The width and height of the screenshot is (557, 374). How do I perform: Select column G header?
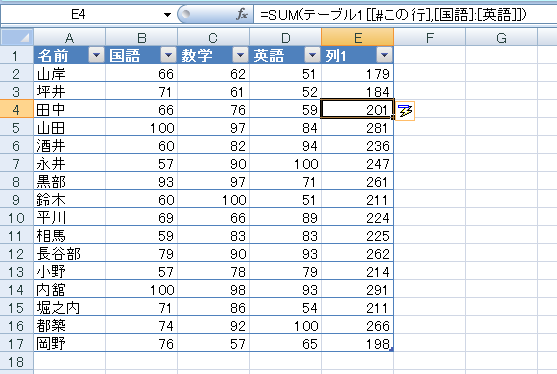click(502, 37)
